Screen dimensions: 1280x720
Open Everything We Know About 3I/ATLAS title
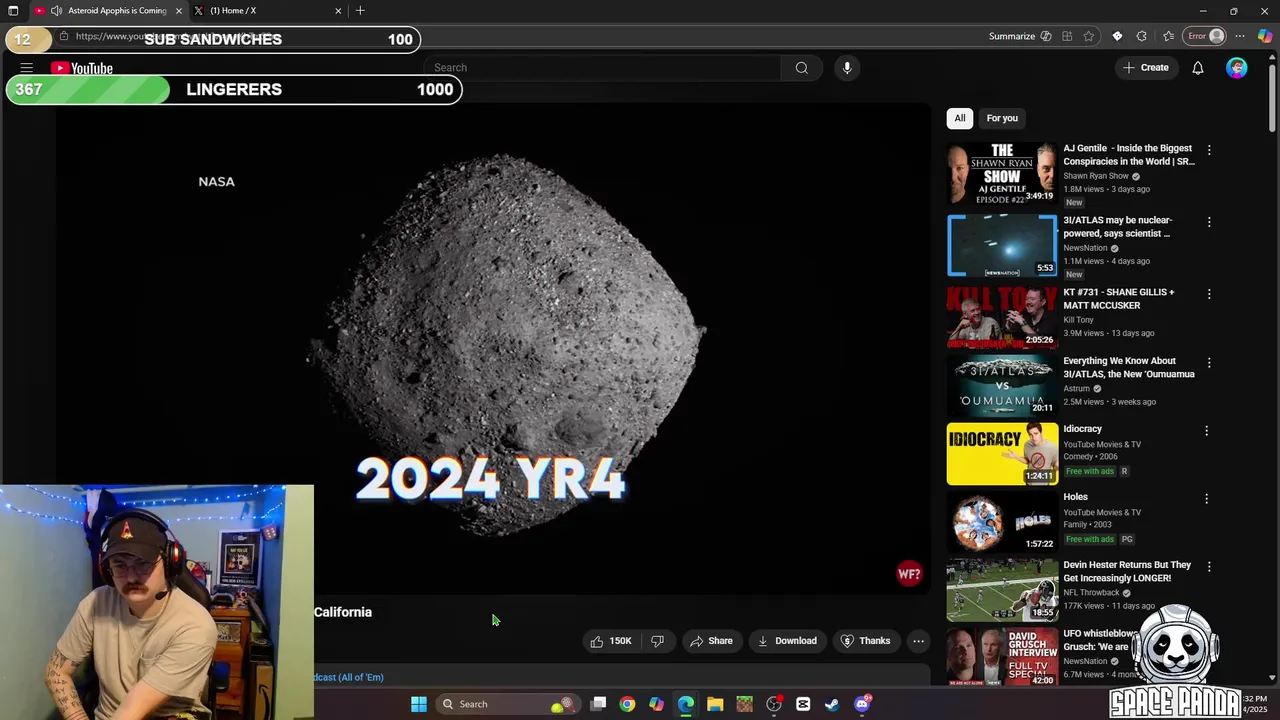coord(1128,367)
